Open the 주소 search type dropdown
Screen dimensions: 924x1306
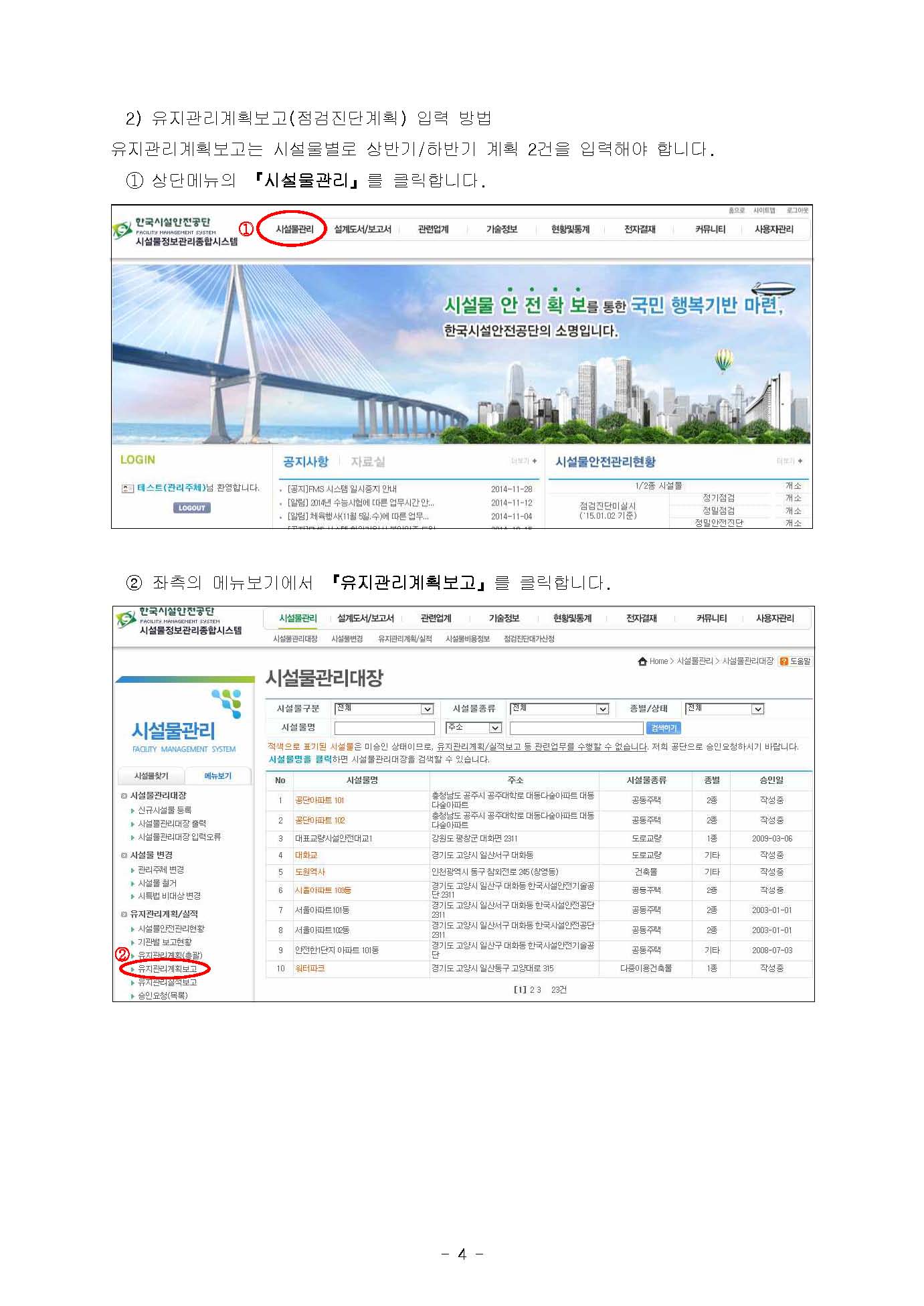click(x=495, y=728)
